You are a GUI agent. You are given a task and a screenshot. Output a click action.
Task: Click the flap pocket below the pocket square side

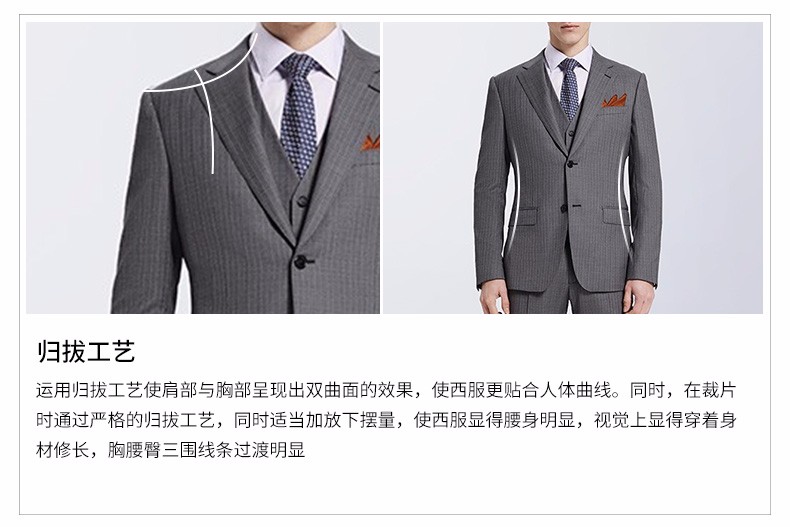tap(615, 216)
